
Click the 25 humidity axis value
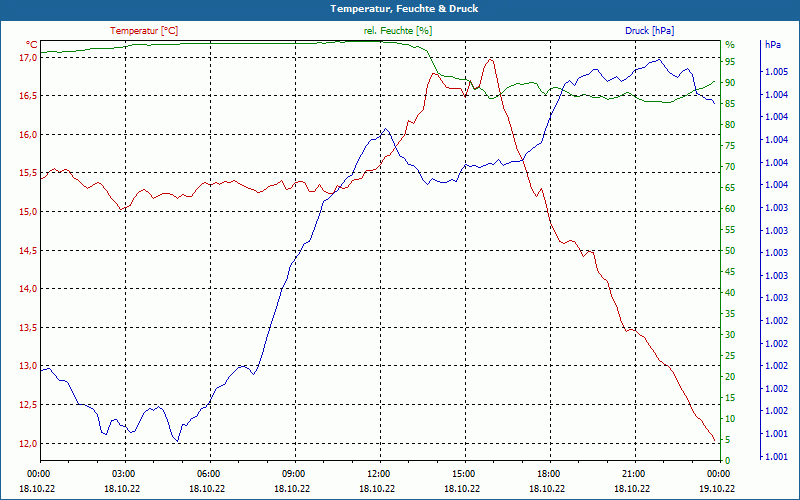(730, 356)
